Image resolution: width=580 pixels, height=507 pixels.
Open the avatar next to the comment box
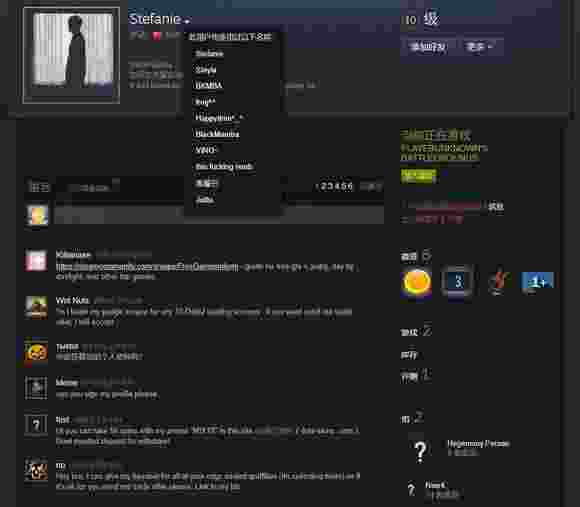point(37,215)
